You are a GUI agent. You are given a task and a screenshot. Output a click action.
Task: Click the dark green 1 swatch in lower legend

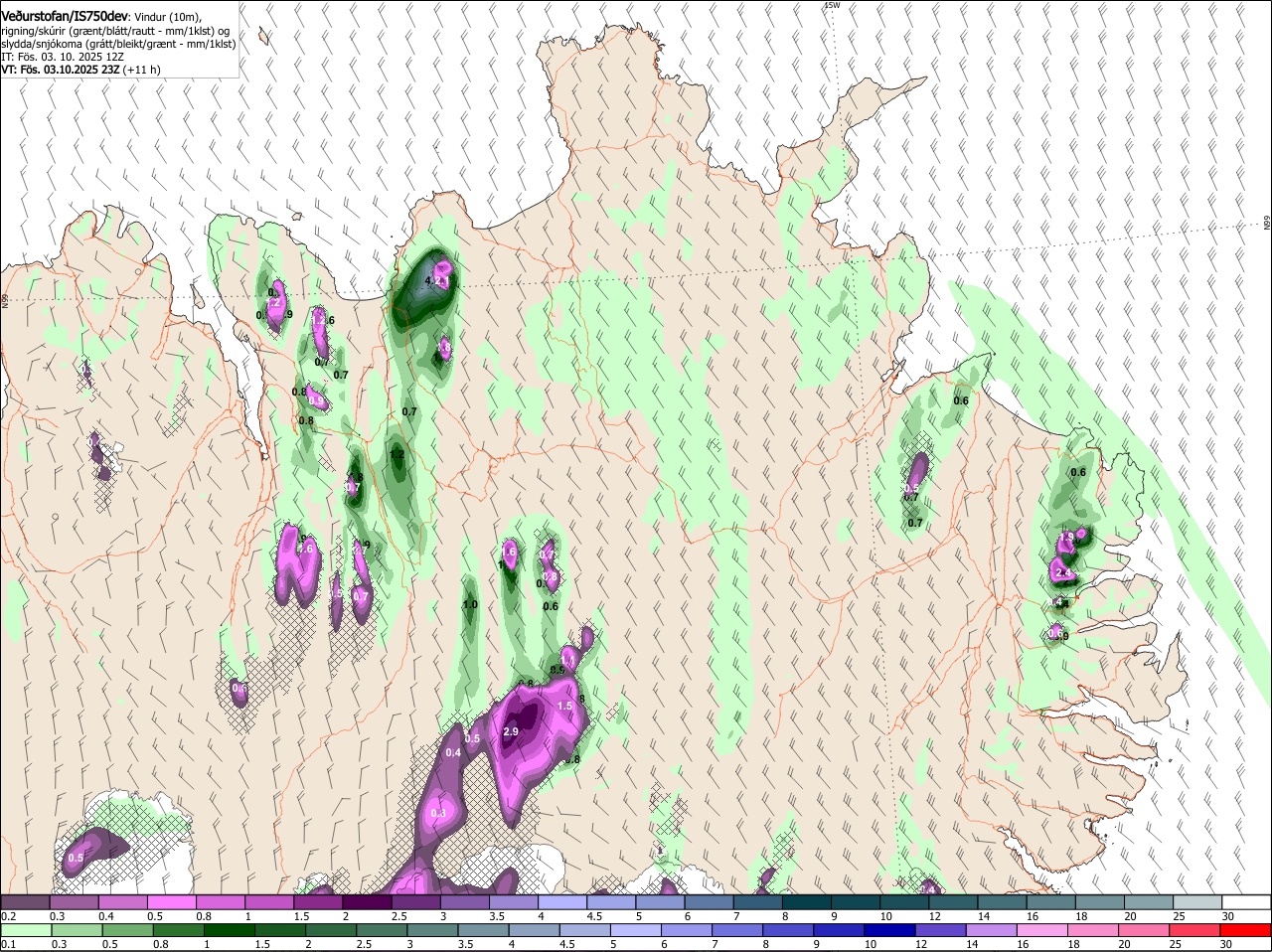(x=232, y=930)
